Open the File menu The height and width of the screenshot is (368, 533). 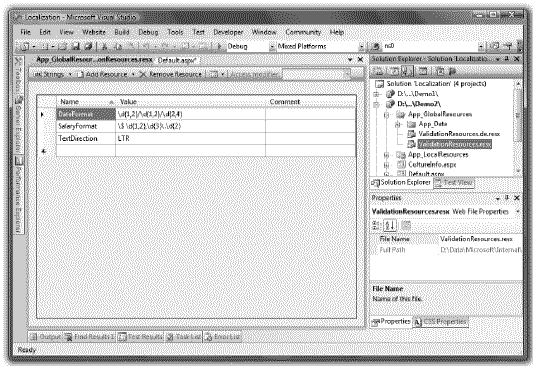click(x=25, y=32)
